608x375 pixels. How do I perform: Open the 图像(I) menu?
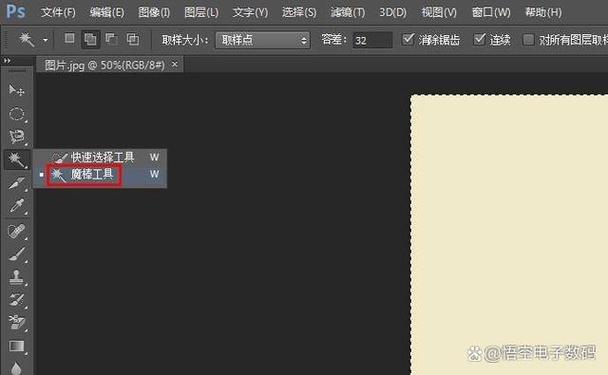[x=154, y=12]
